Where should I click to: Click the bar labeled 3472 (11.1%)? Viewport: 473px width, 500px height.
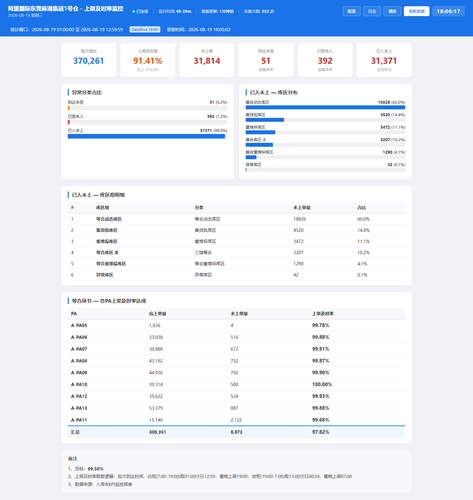coord(260,132)
